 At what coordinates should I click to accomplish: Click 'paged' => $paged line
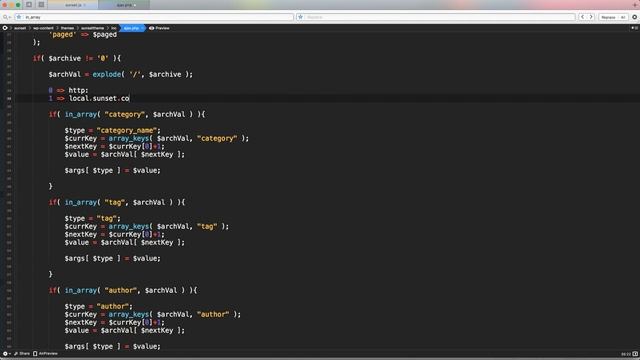coord(83,35)
